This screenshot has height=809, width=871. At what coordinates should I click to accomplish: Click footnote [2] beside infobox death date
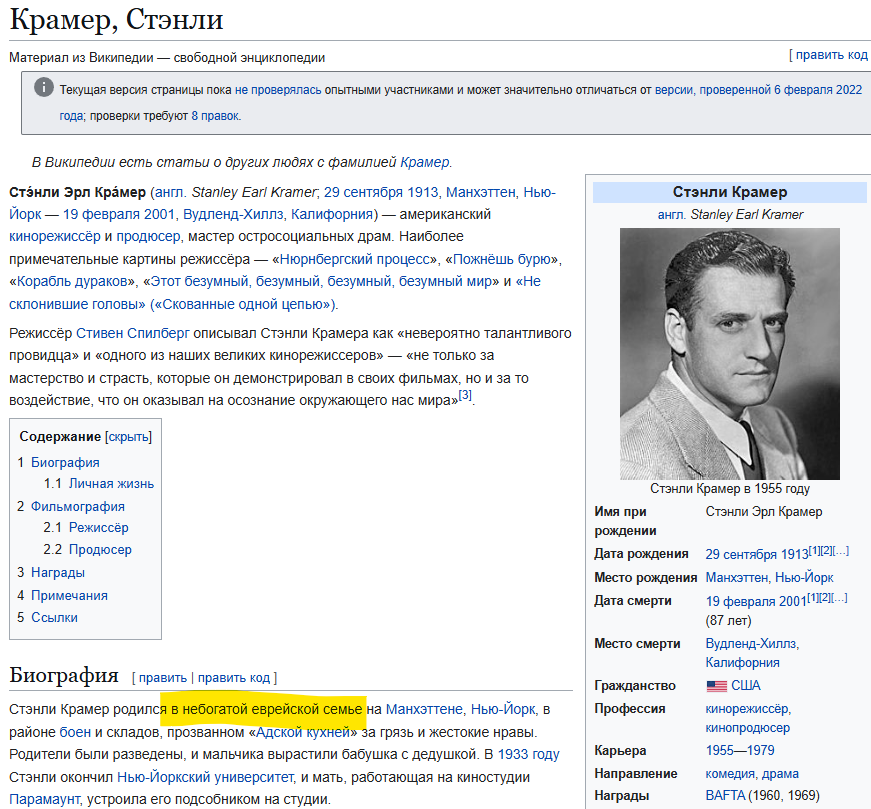point(825,597)
